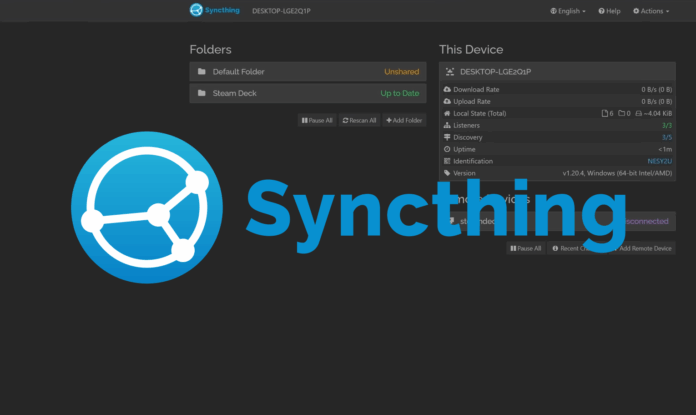Image resolution: width=696 pixels, height=415 pixels.
Task: Open the NESY2U identification link
Action: pos(662,161)
